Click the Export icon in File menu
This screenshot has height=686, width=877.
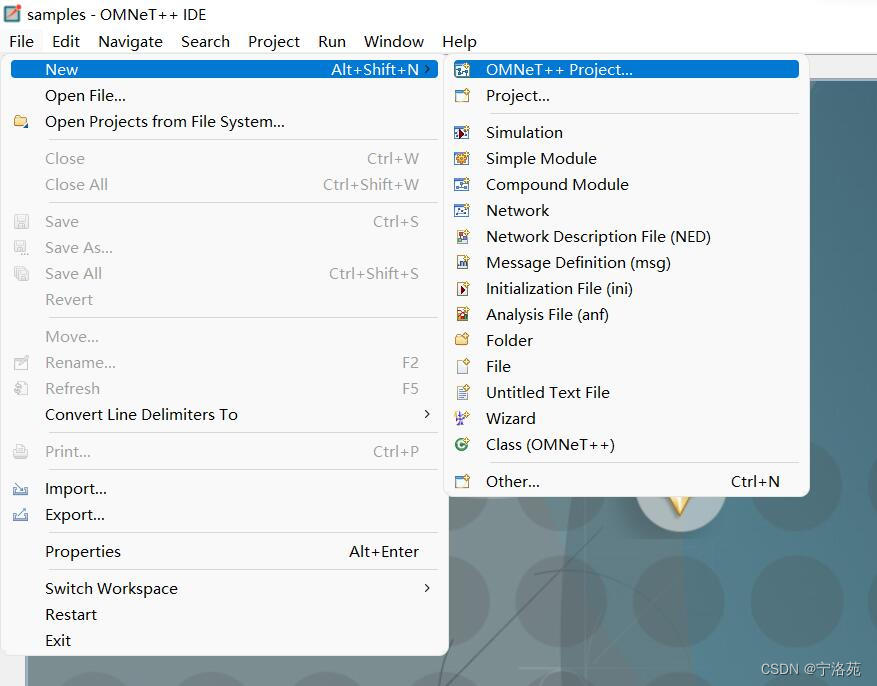21,514
